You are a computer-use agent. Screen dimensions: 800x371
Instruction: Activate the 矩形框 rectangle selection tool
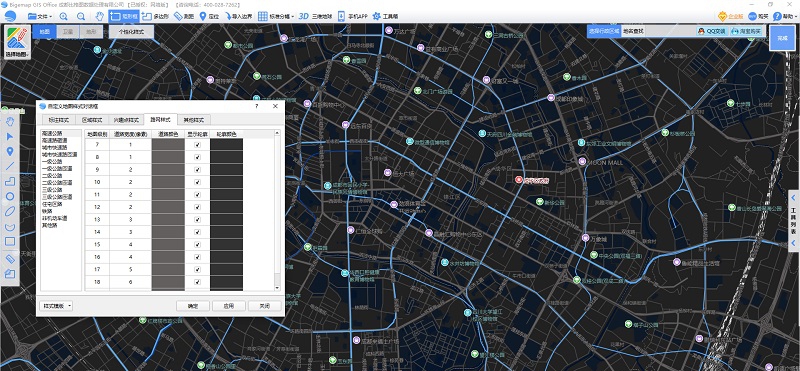123,16
